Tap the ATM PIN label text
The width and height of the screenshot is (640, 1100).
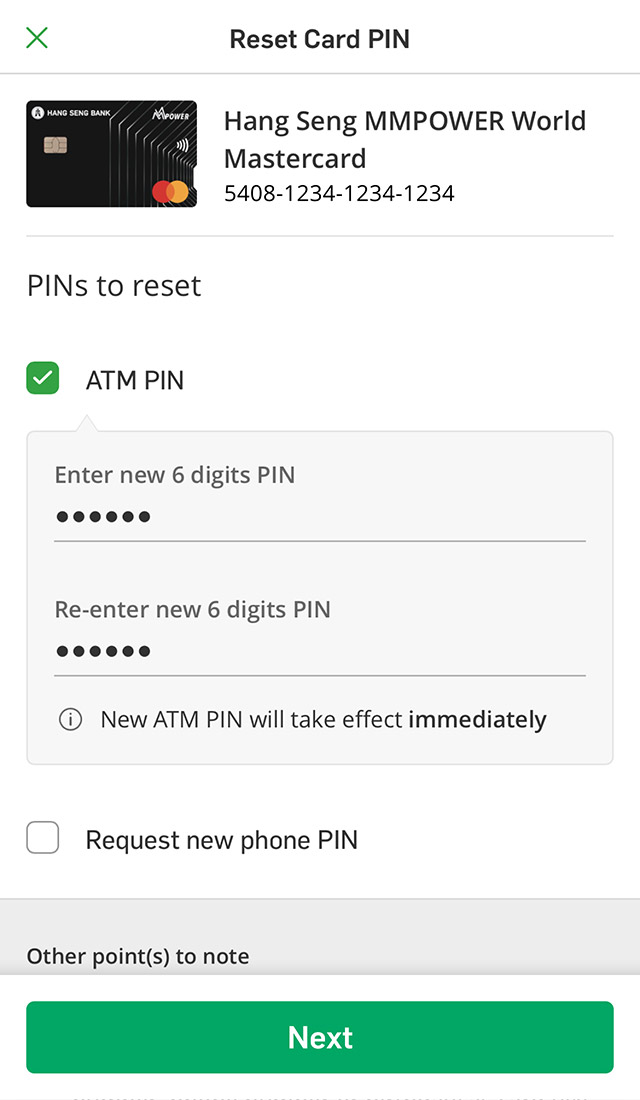[135, 380]
